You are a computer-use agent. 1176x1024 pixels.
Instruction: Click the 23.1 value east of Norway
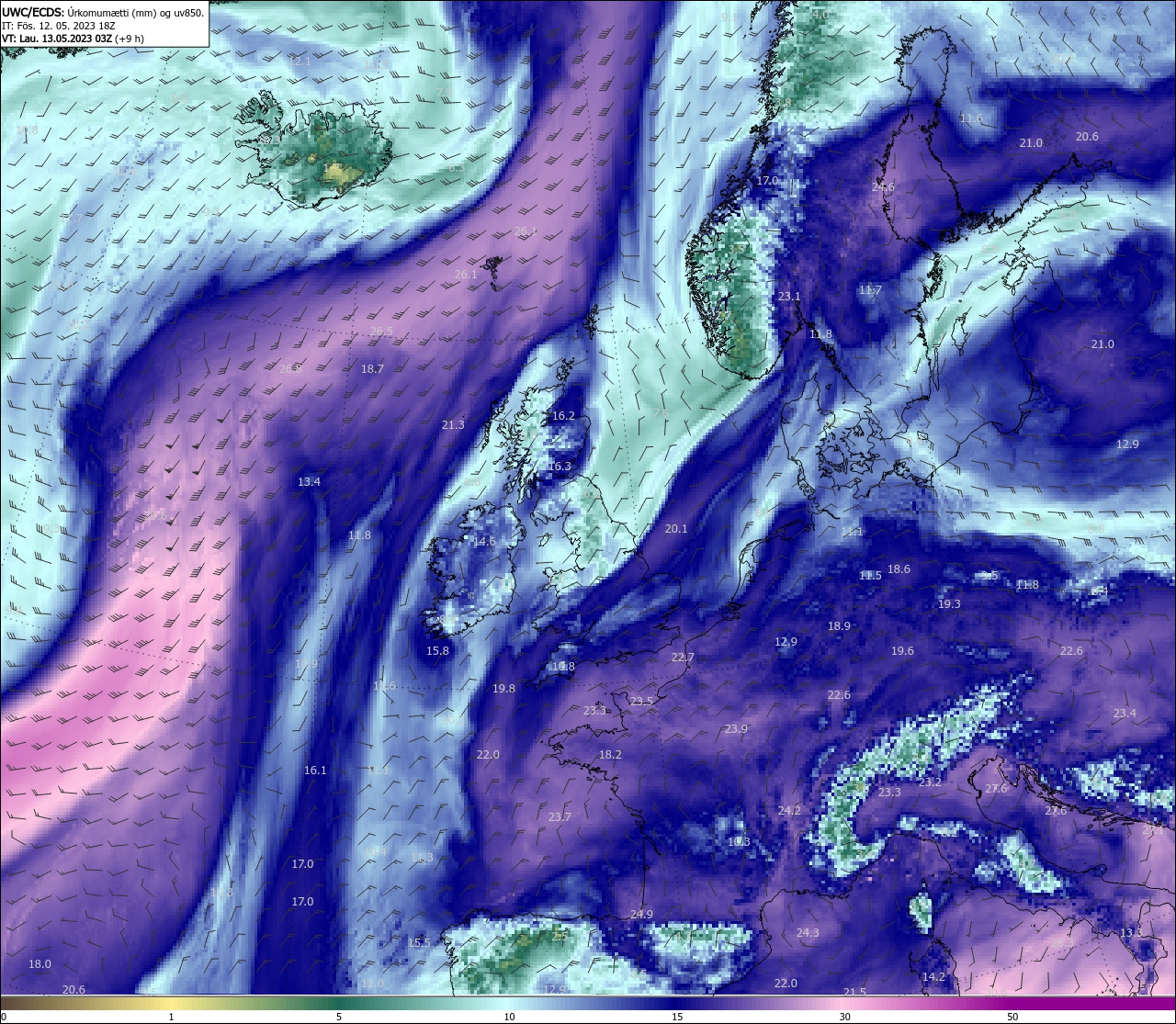(789, 297)
